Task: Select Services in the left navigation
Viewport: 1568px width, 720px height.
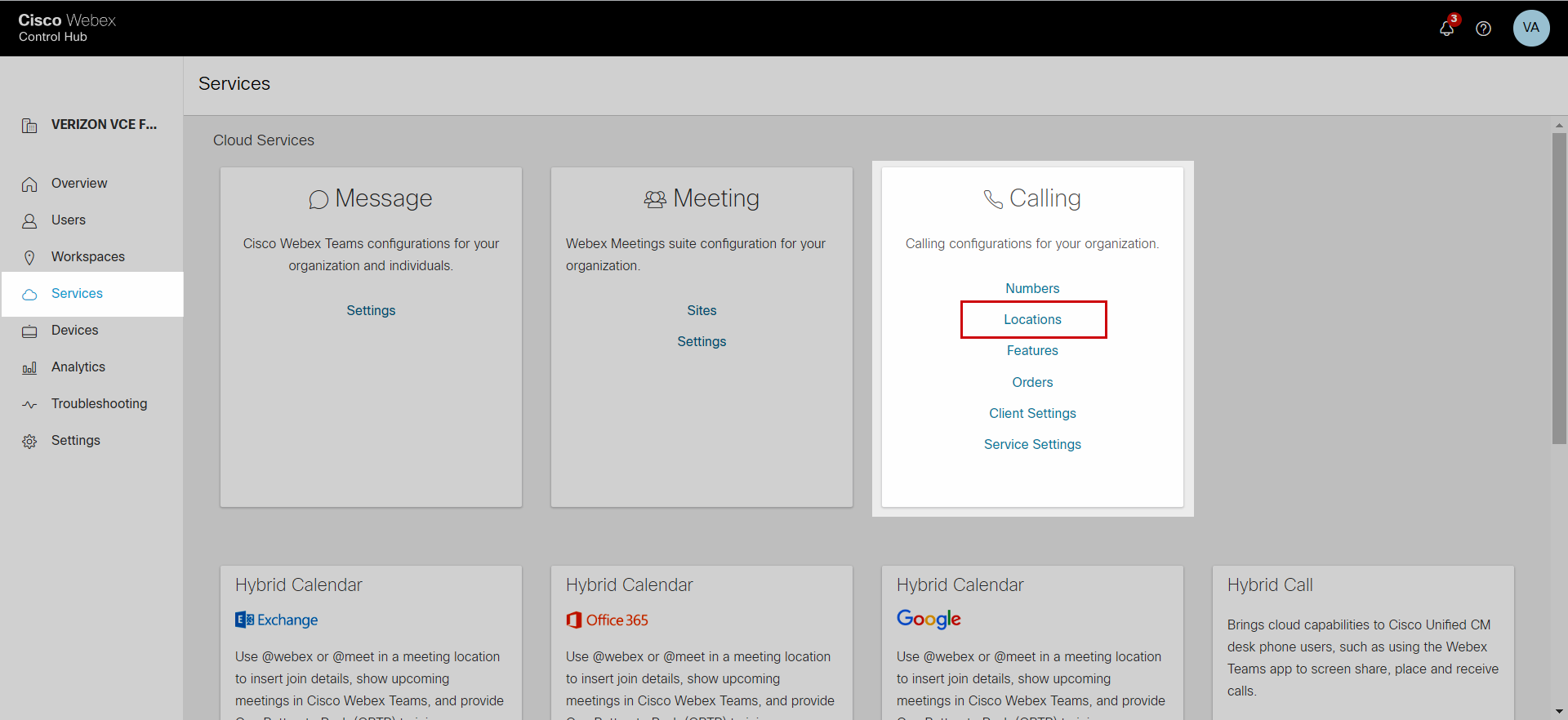Action: (x=77, y=294)
